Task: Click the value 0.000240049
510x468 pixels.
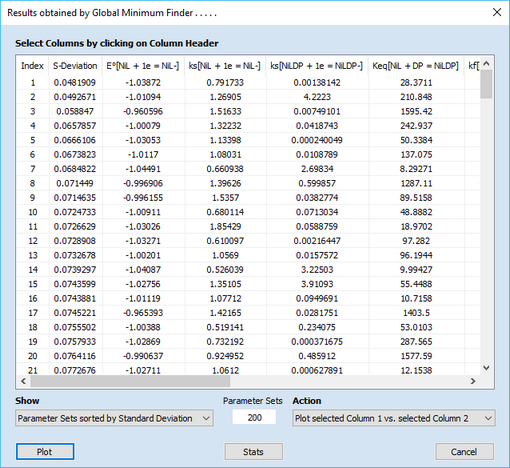Action: coord(317,140)
